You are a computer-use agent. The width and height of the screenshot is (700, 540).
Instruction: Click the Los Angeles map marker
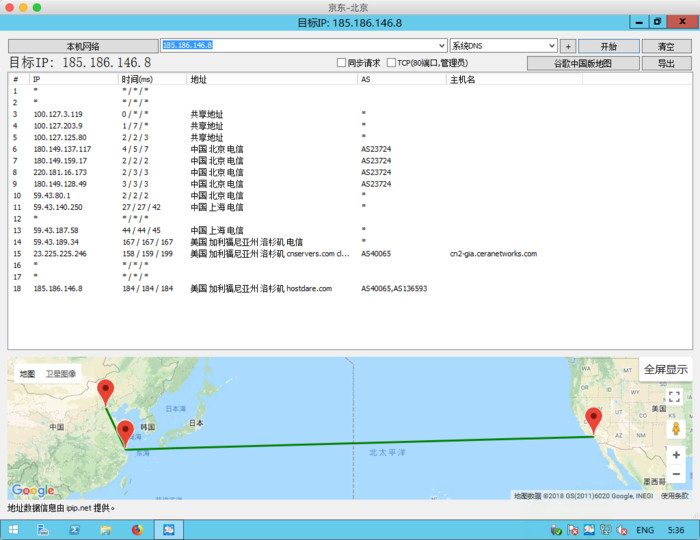[593, 420]
